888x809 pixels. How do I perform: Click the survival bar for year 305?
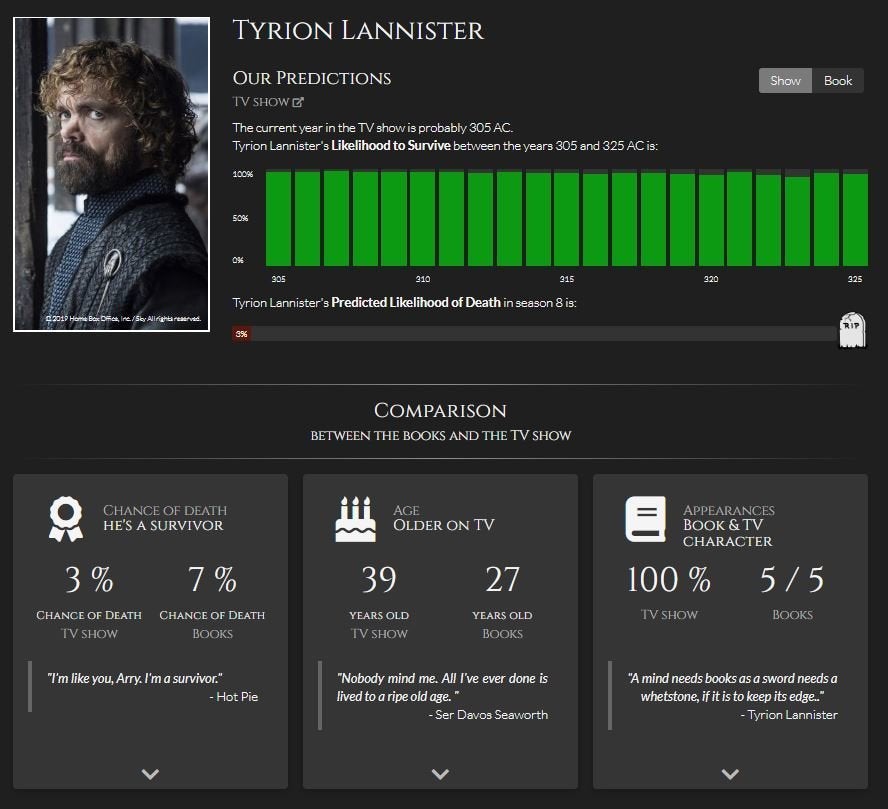click(x=278, y=219)
